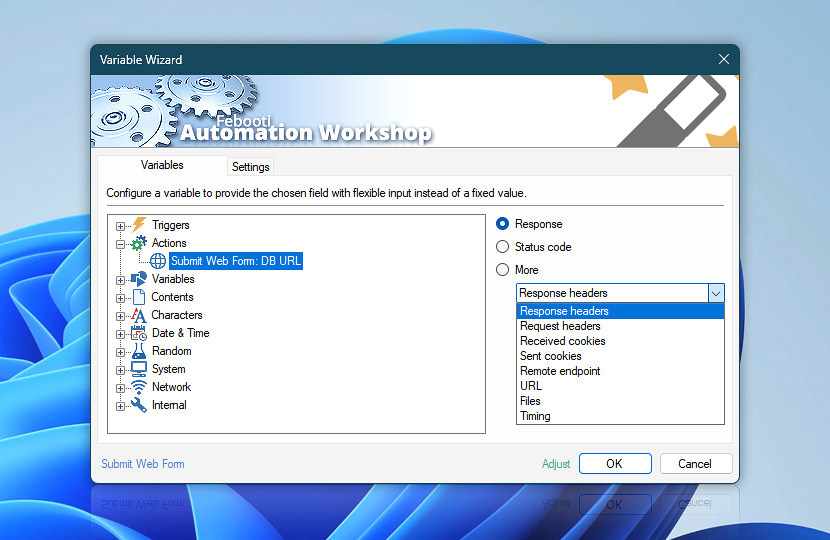Select the System tree label
The height and width of the screenshot is (540, 830).
(168, 369)
